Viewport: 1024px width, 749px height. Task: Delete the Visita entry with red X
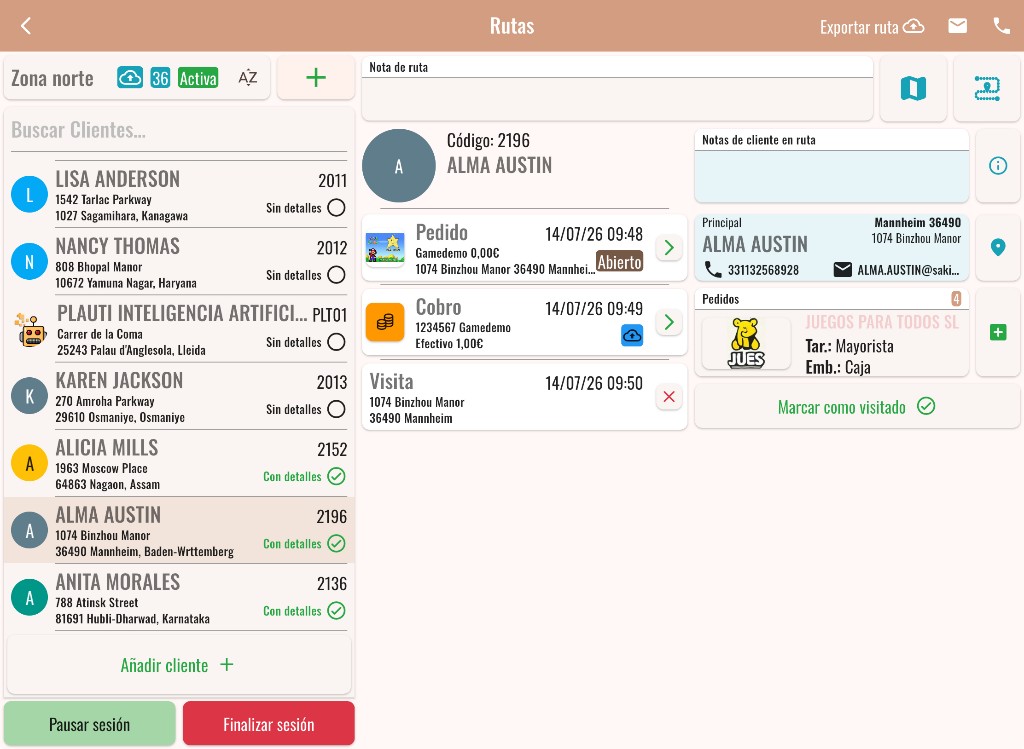click(x=669, y=396)
